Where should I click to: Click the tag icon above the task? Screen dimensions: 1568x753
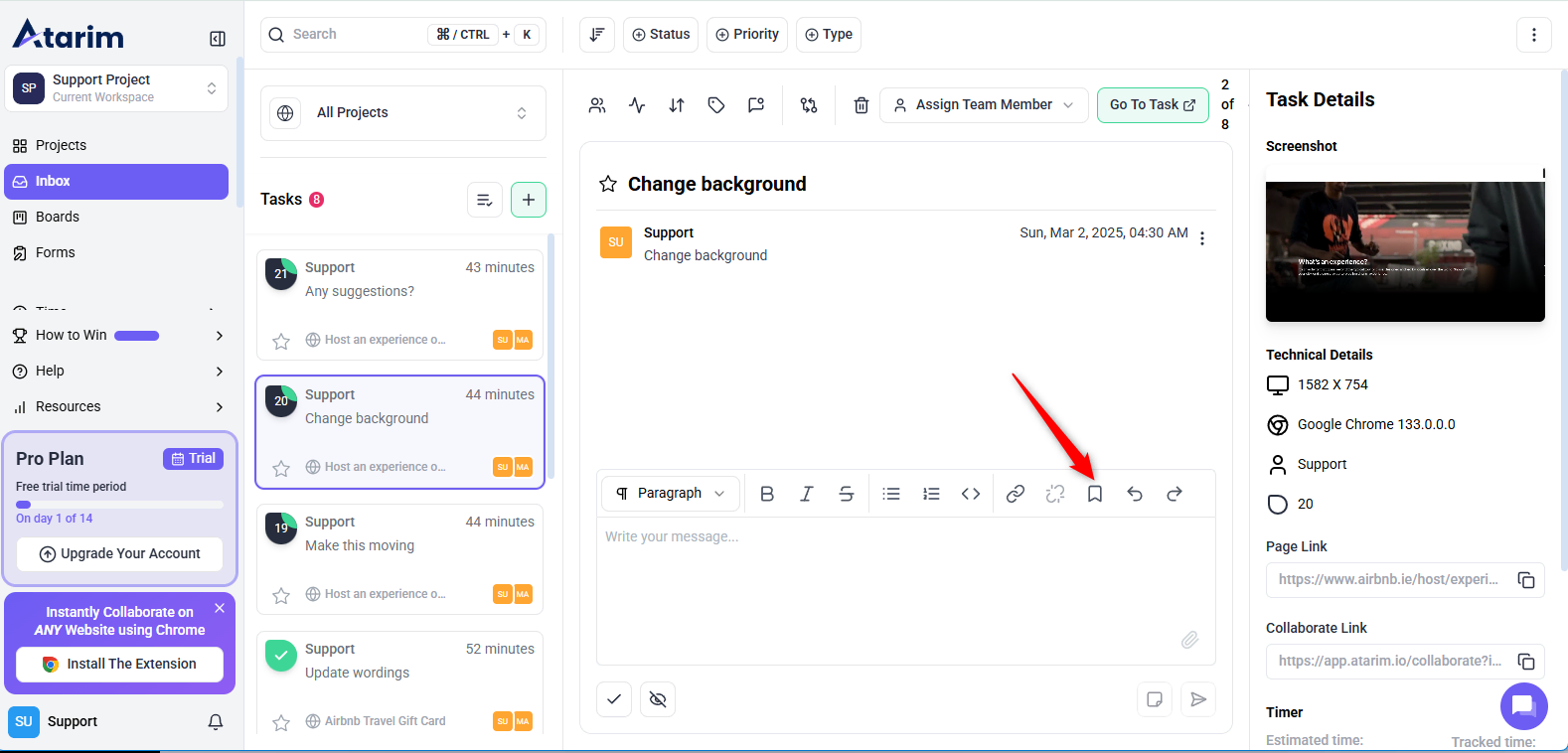pyautogui.click(x=715, y=105)
